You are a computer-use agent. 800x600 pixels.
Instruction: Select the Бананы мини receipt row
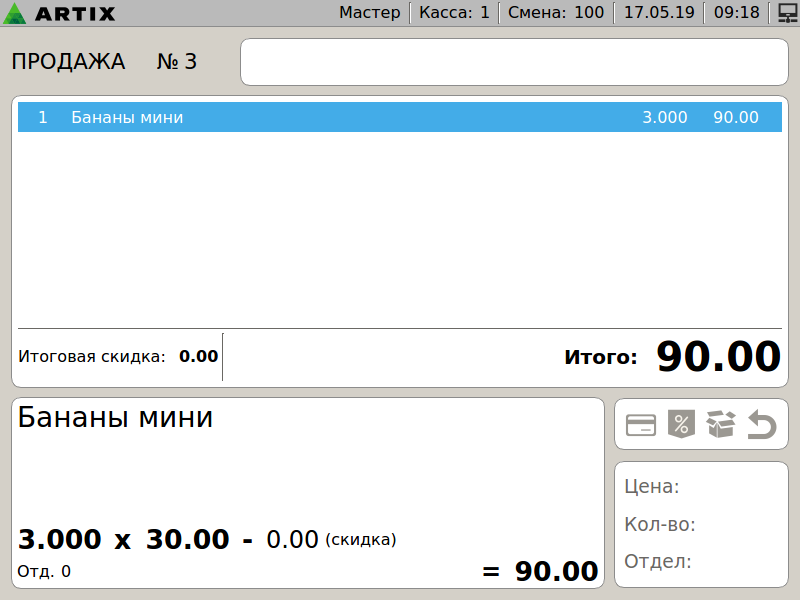[x=399, y=117]
